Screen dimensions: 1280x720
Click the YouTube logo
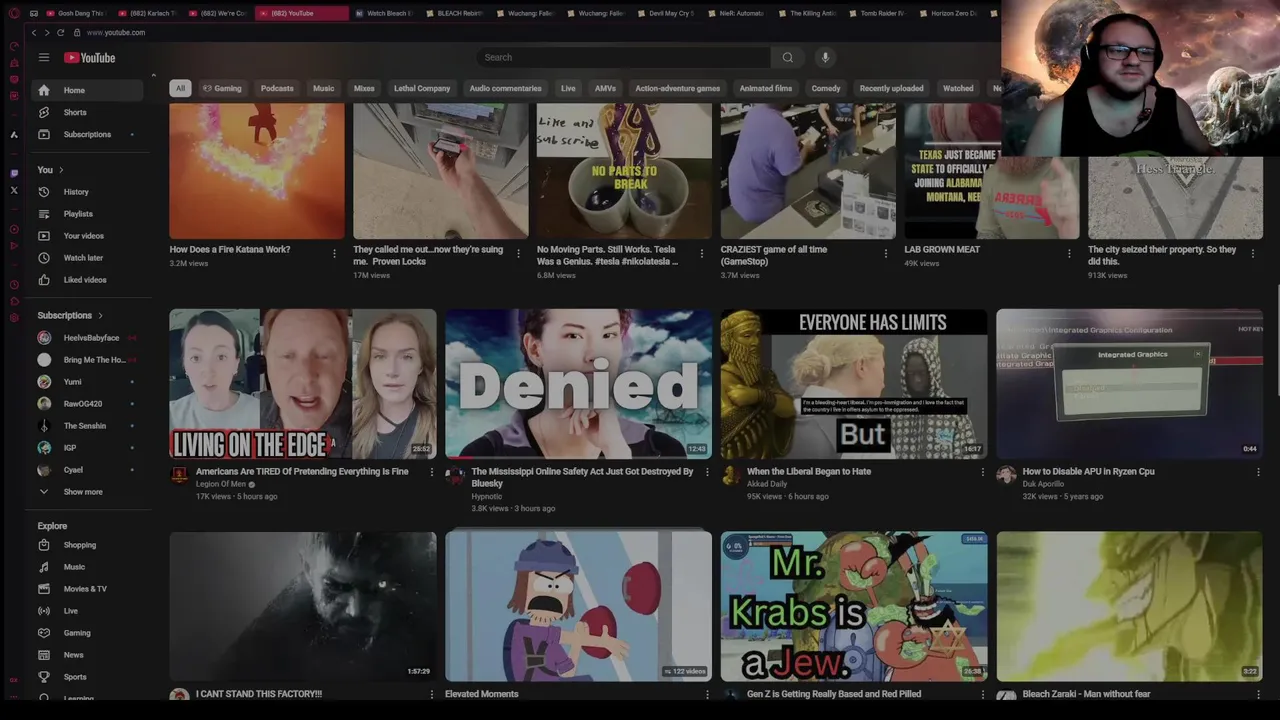(90, 57)
